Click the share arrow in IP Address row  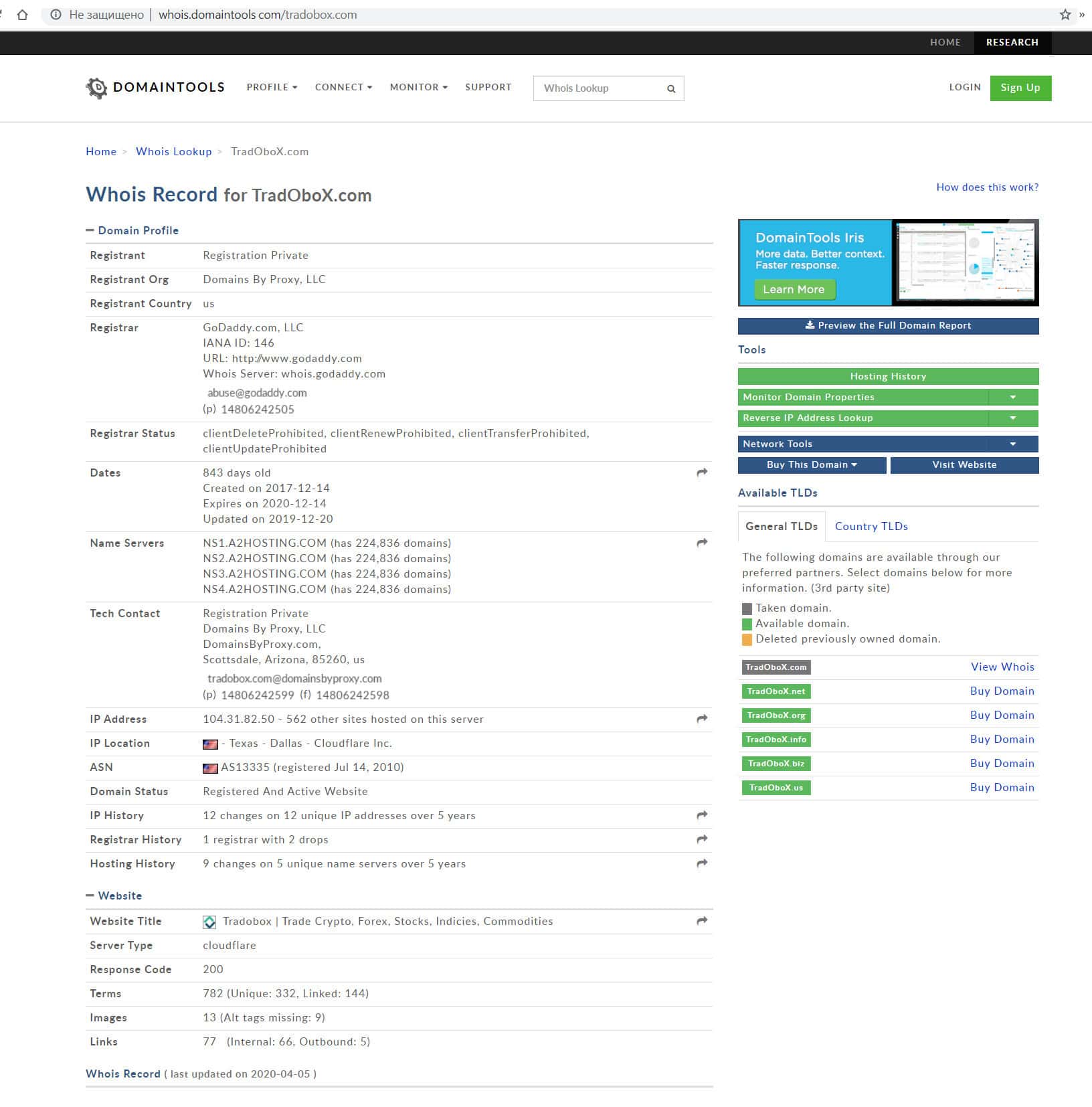coord(701,719)
